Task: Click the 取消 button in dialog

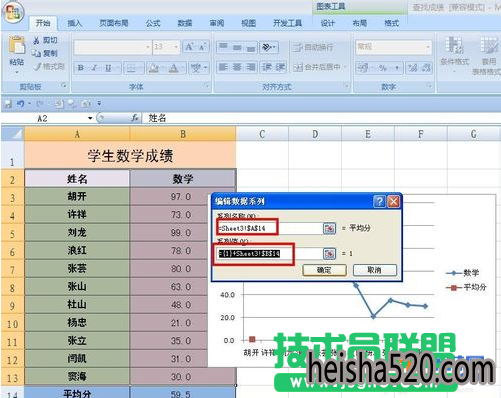Action: [375, 270]
